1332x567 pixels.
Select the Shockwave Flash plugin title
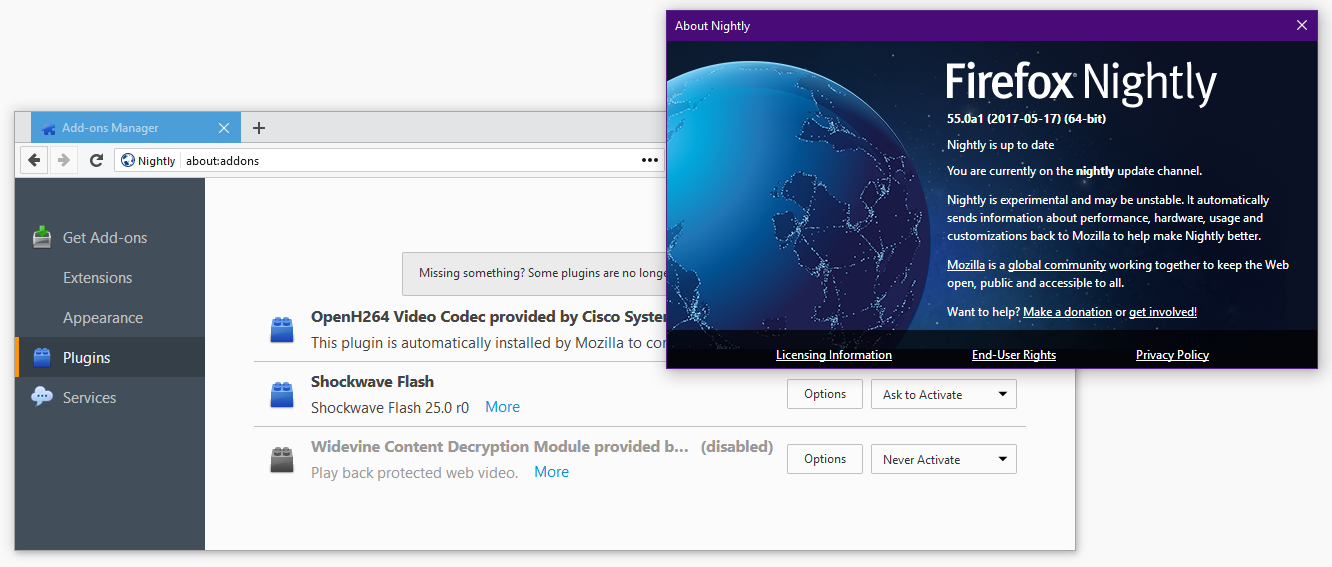pyautogui.click(x=372, y=382)
